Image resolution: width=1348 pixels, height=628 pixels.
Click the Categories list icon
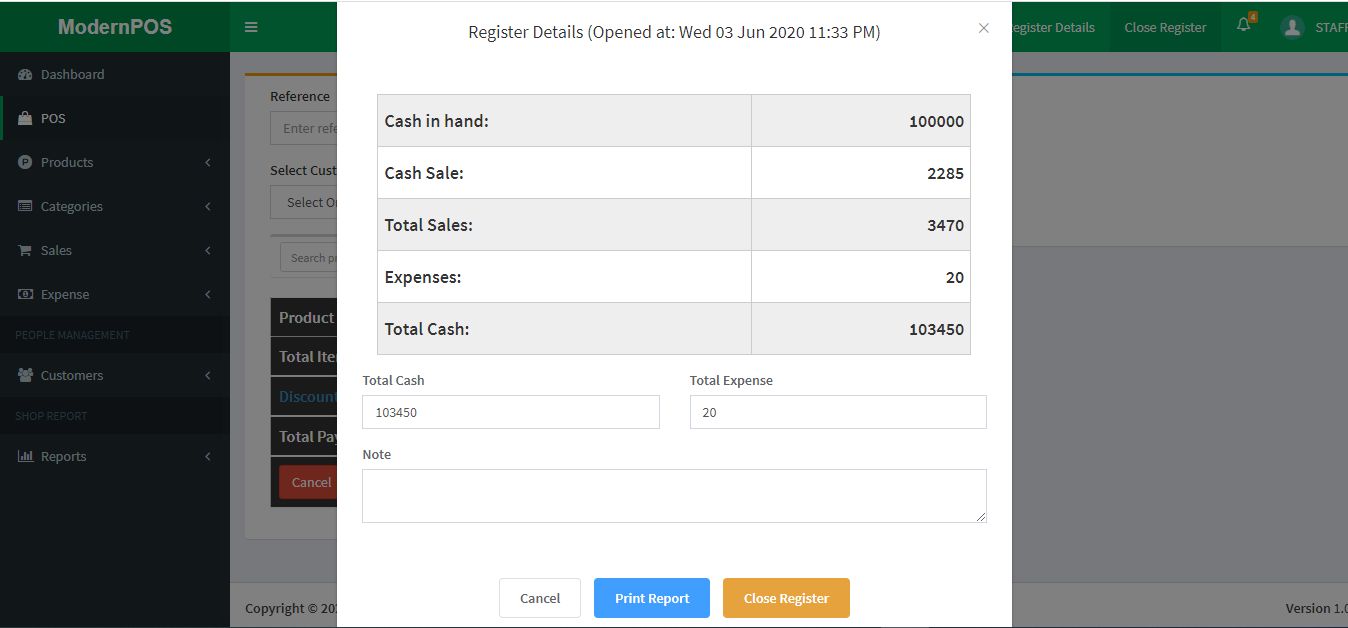point(25,207)
